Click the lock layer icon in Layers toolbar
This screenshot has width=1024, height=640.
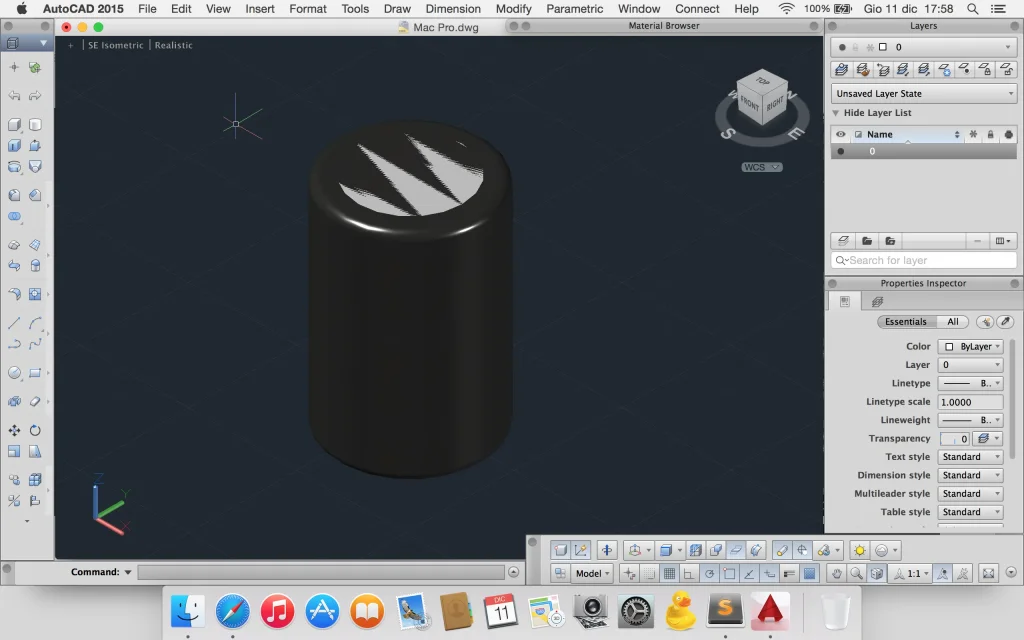click(x=985, y=69)
